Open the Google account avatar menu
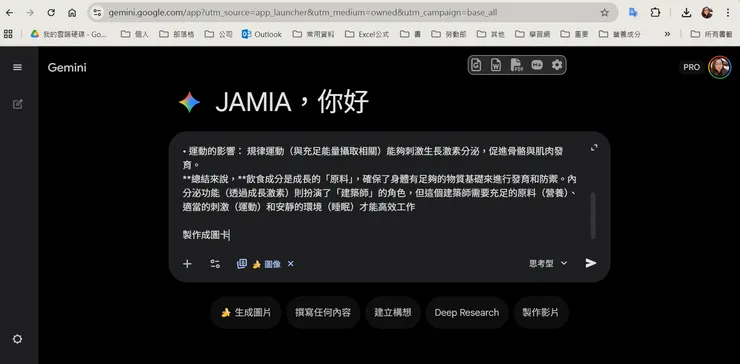Image resolution: width=740 pixels, height=364 pixels. 720,67
